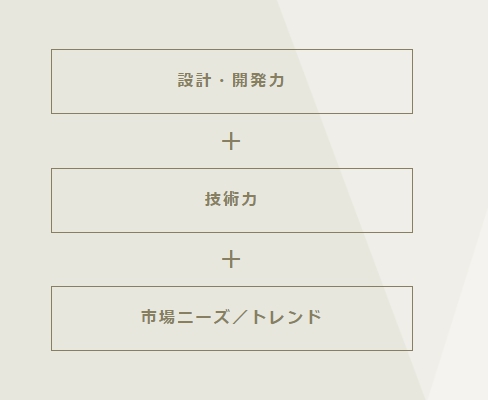488x400 pixels.
Task: Click empty left area inside 市場ニーズ/トレンド box
Action: [96, 318]
